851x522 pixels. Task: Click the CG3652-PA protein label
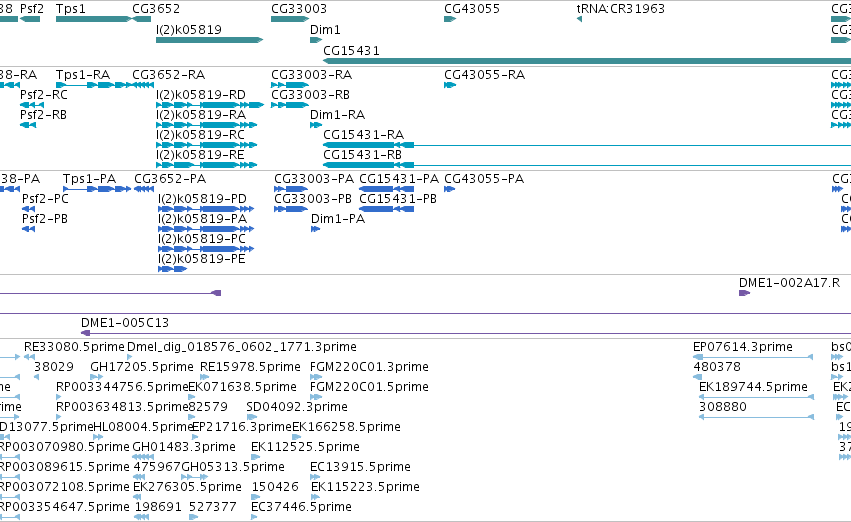tap(170, 179)
